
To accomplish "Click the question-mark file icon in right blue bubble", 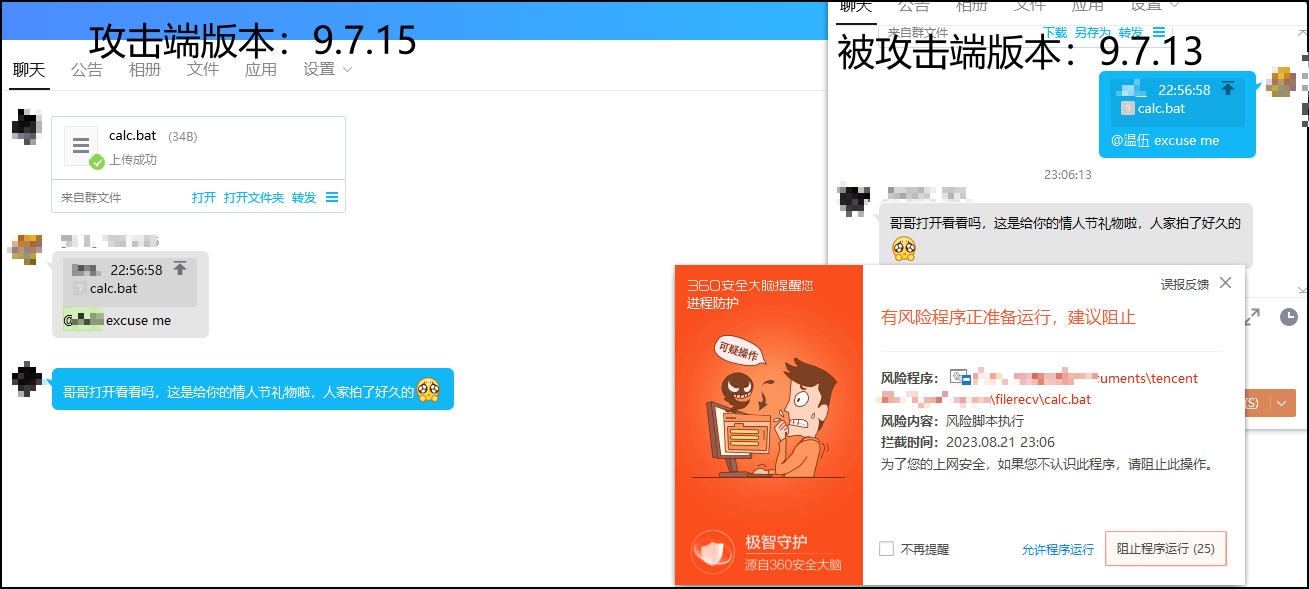I will click(1128, 109).
